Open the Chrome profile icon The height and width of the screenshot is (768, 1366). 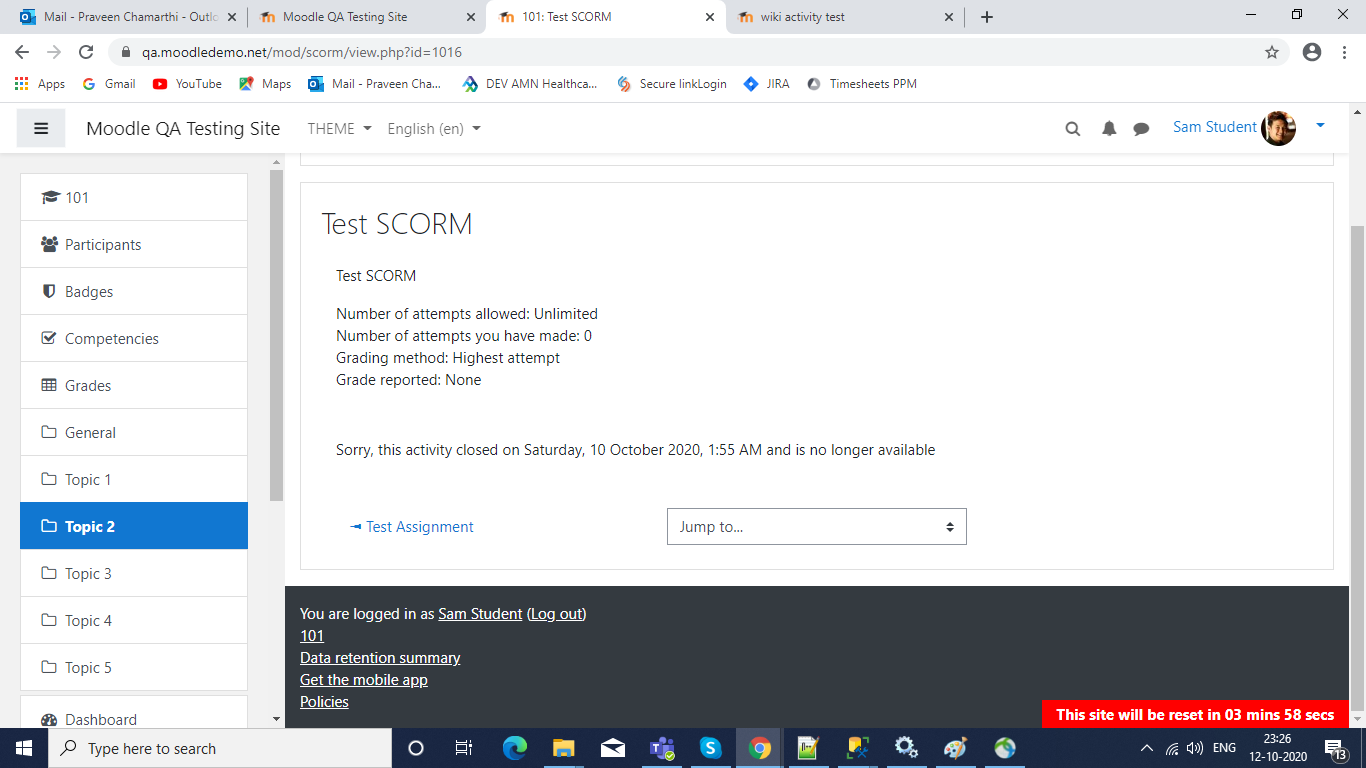pyautogui.click(x=1312, y=52)
